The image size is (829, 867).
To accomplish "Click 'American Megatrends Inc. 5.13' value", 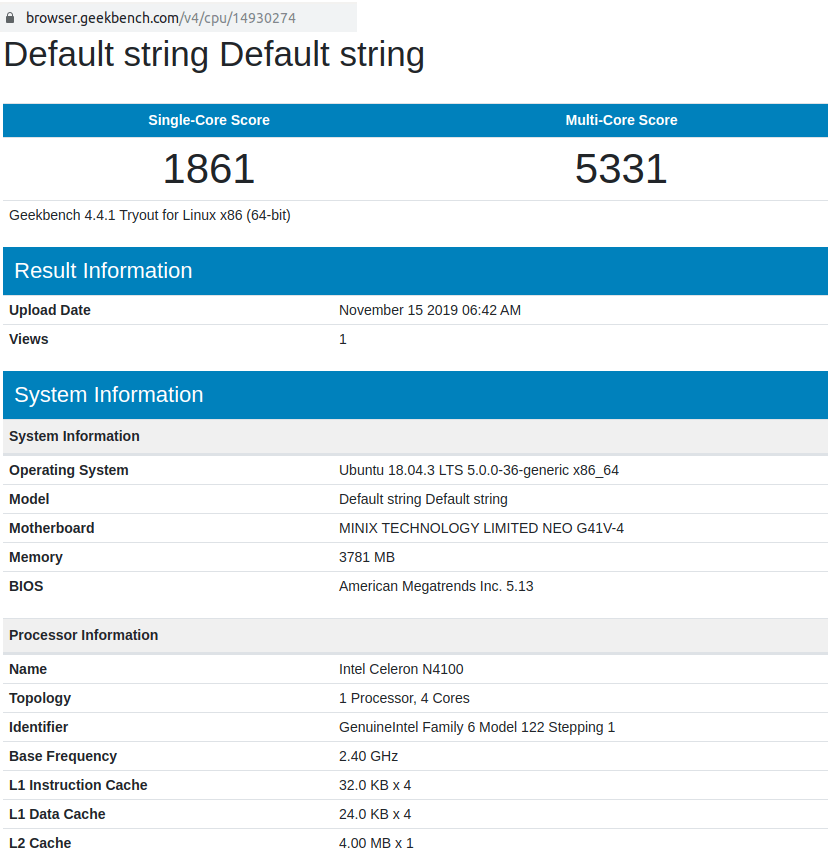I will (x=436, y=586).
